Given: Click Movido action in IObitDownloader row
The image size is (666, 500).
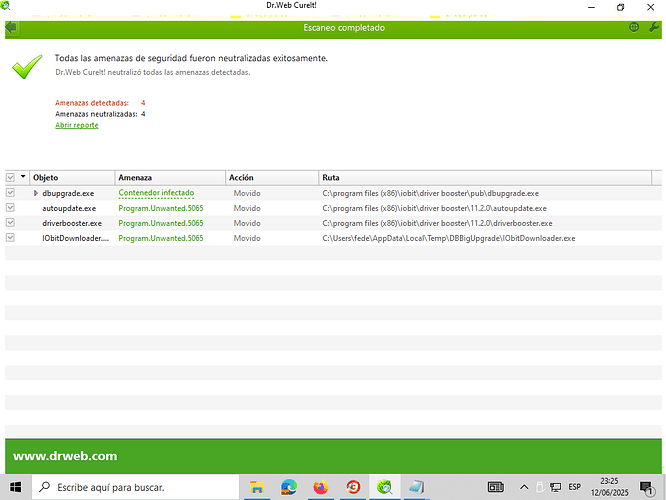Looking at the screenshot, I should click(247, 238).
